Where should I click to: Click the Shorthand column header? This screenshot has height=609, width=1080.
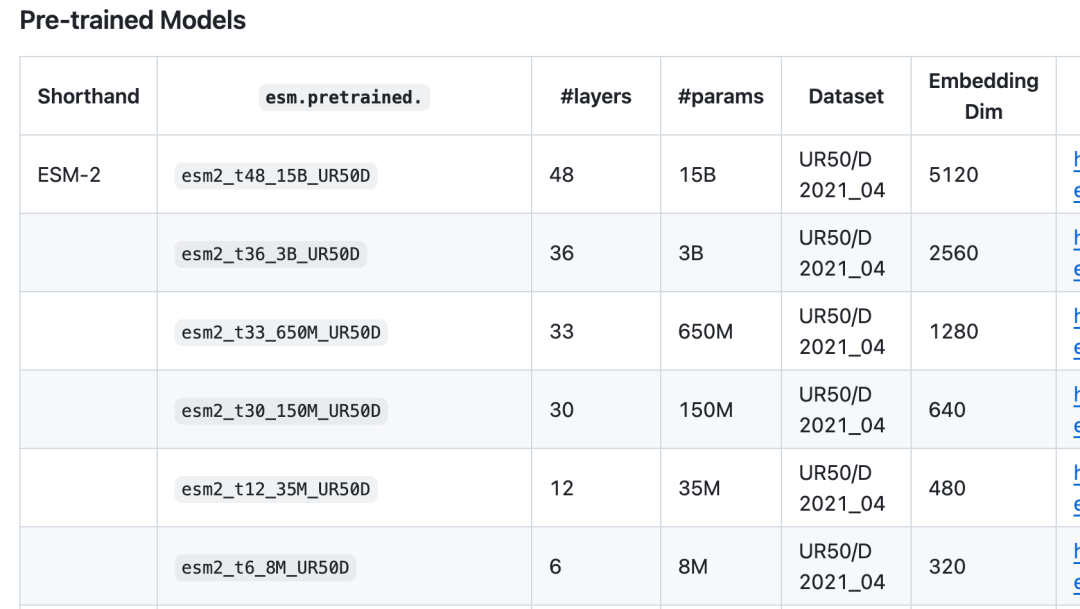click(x=88, y=96)
